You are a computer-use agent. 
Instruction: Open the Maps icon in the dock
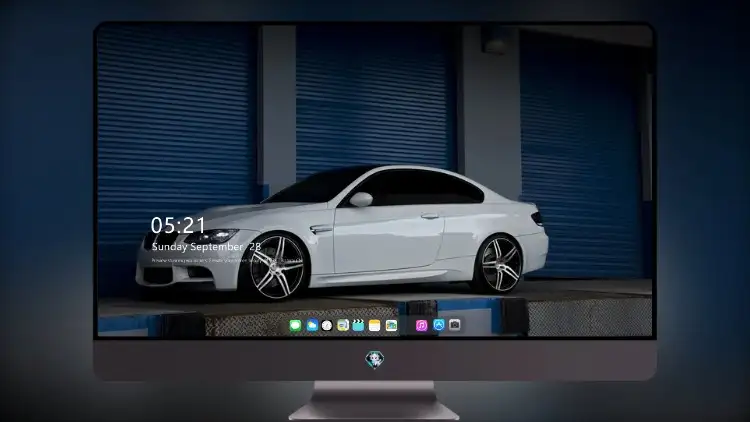pyautogui.click(x=391, y=326)
